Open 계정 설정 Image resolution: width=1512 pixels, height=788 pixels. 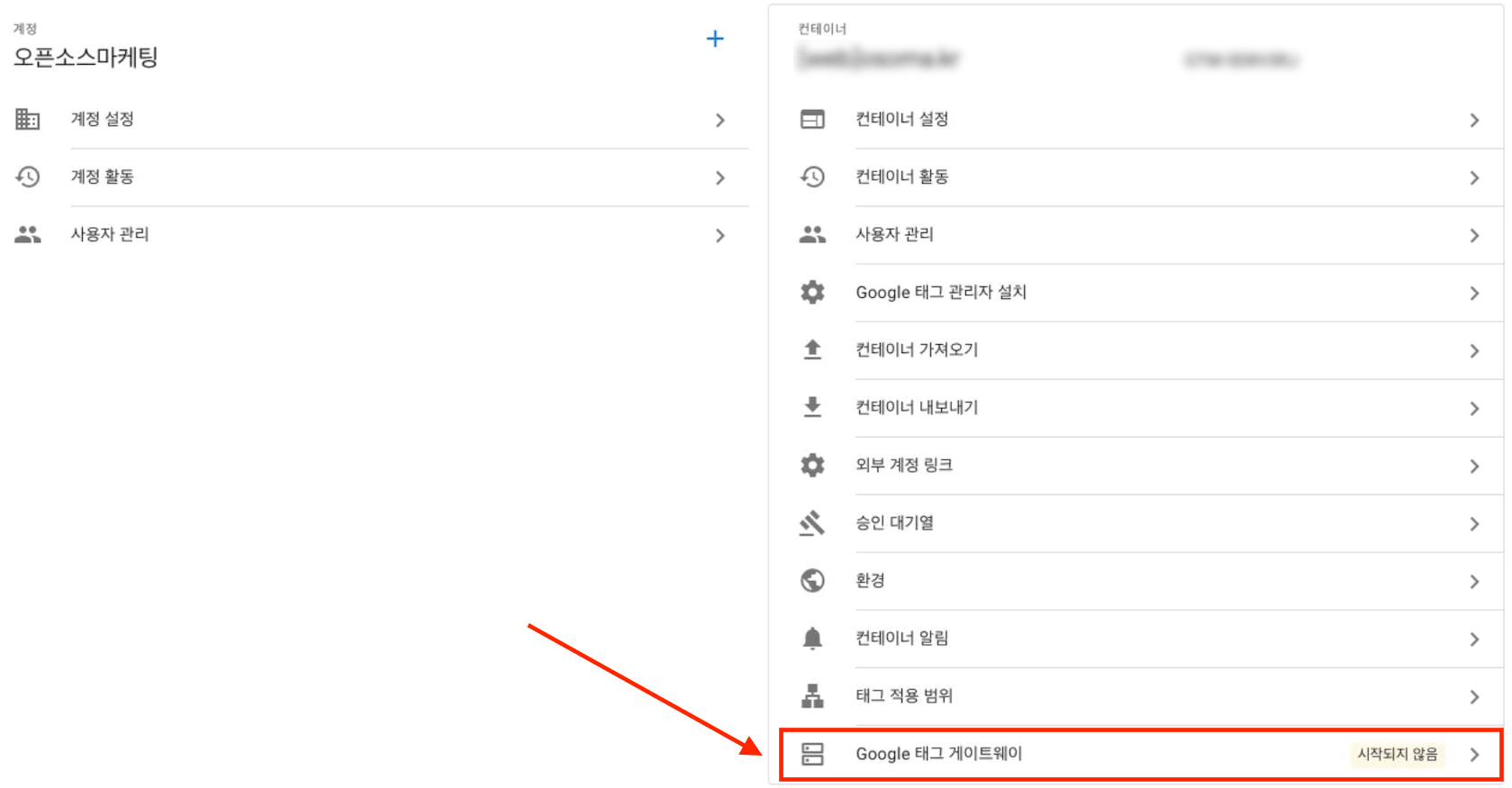point(103,119)
